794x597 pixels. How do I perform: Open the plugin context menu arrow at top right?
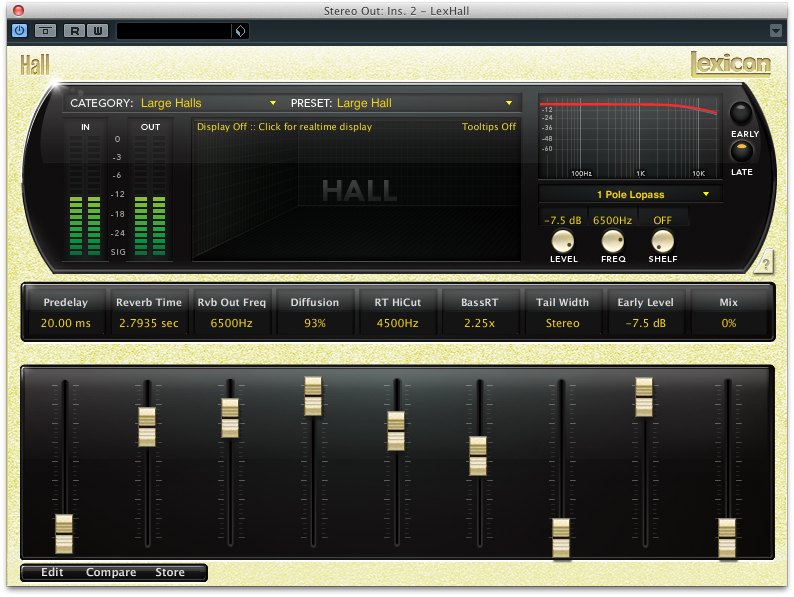pos(775,31)
